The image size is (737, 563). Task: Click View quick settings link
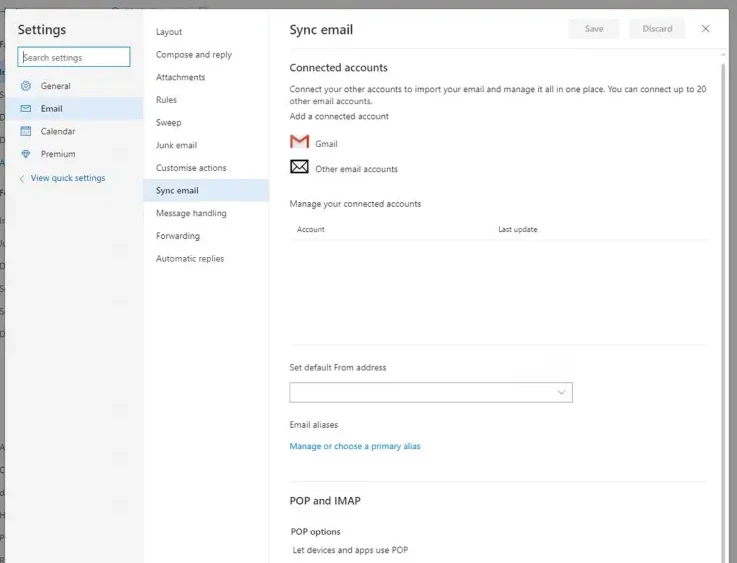pyautogui.click(x=68, y=178)
